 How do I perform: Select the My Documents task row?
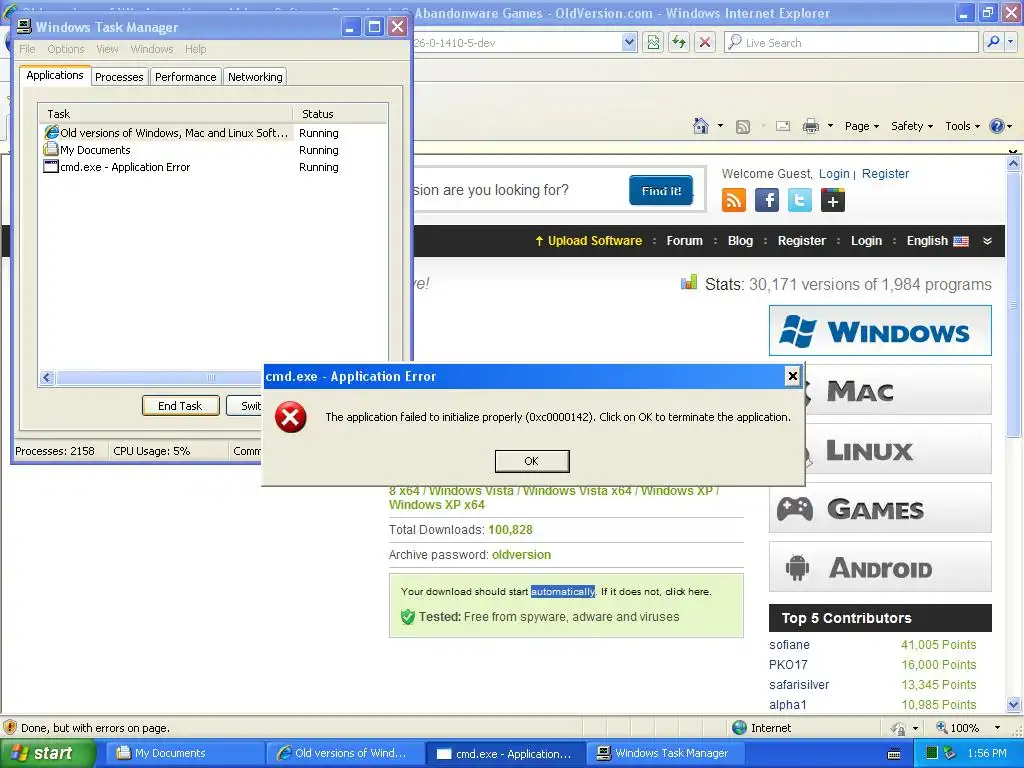[x=213, y=150]
